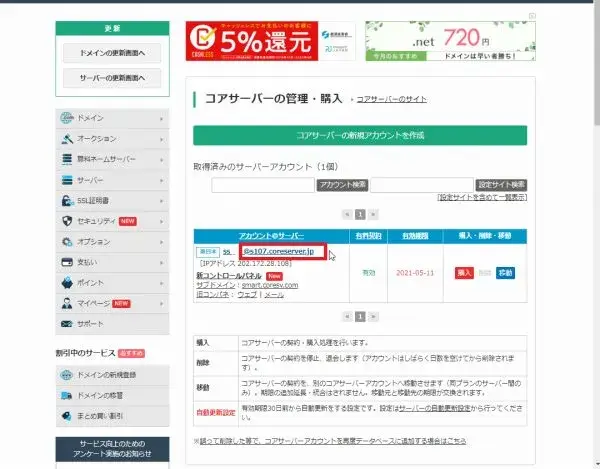The height and width of the screenshot is (469, 600).
Task: Expand the 支払い menu arrow
Action: pyautogui.click(x=161, y=263)
